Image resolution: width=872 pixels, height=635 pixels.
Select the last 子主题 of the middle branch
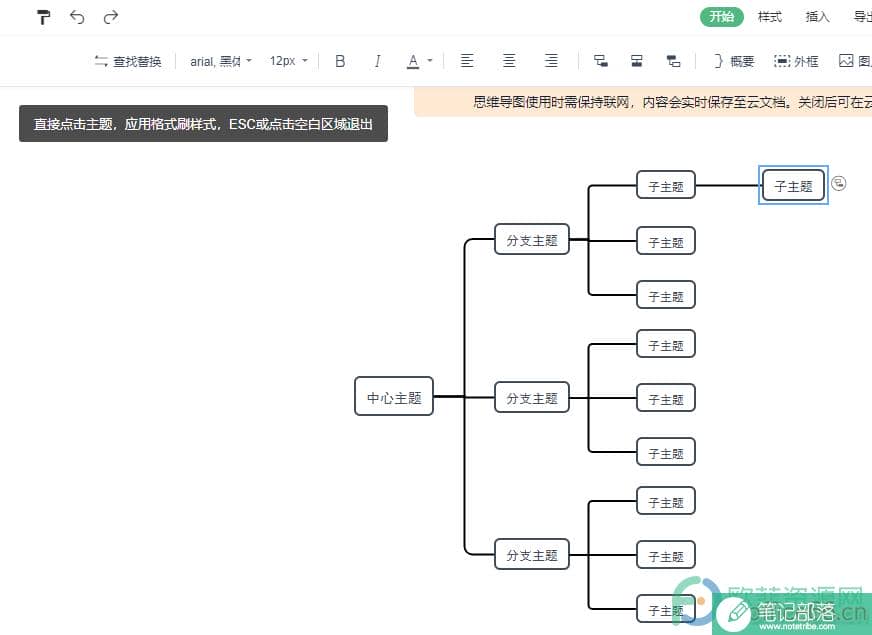666,452
